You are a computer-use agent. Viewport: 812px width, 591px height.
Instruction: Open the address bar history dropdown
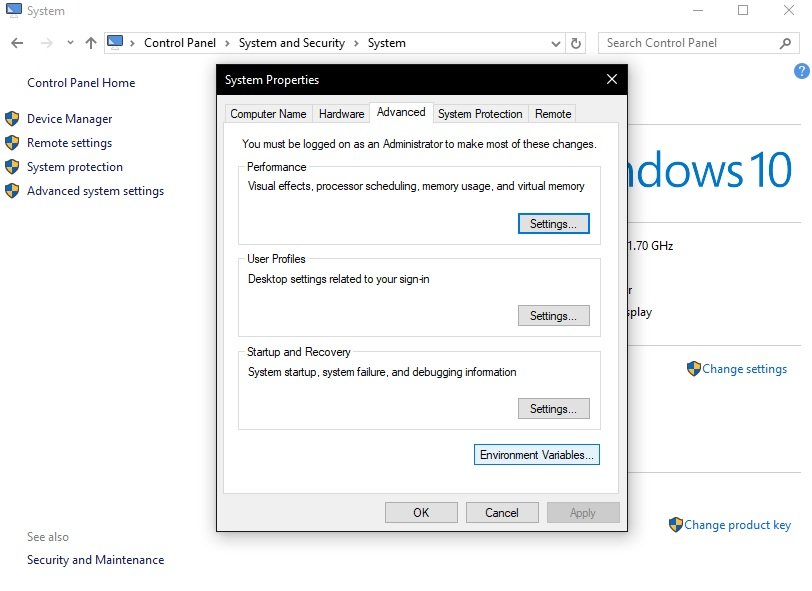[x=556, y=44]
